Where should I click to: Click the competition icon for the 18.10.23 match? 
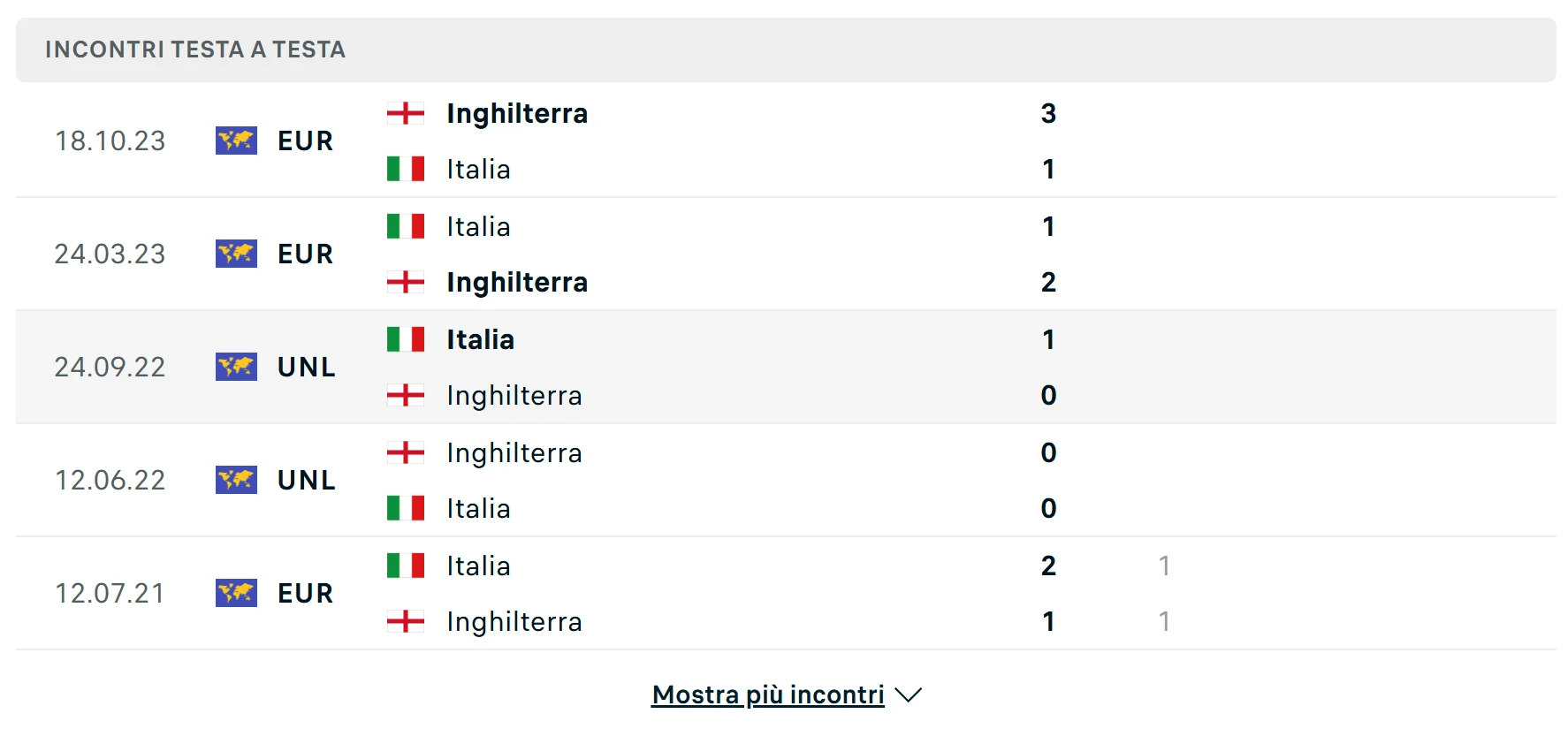coord(236,140)
